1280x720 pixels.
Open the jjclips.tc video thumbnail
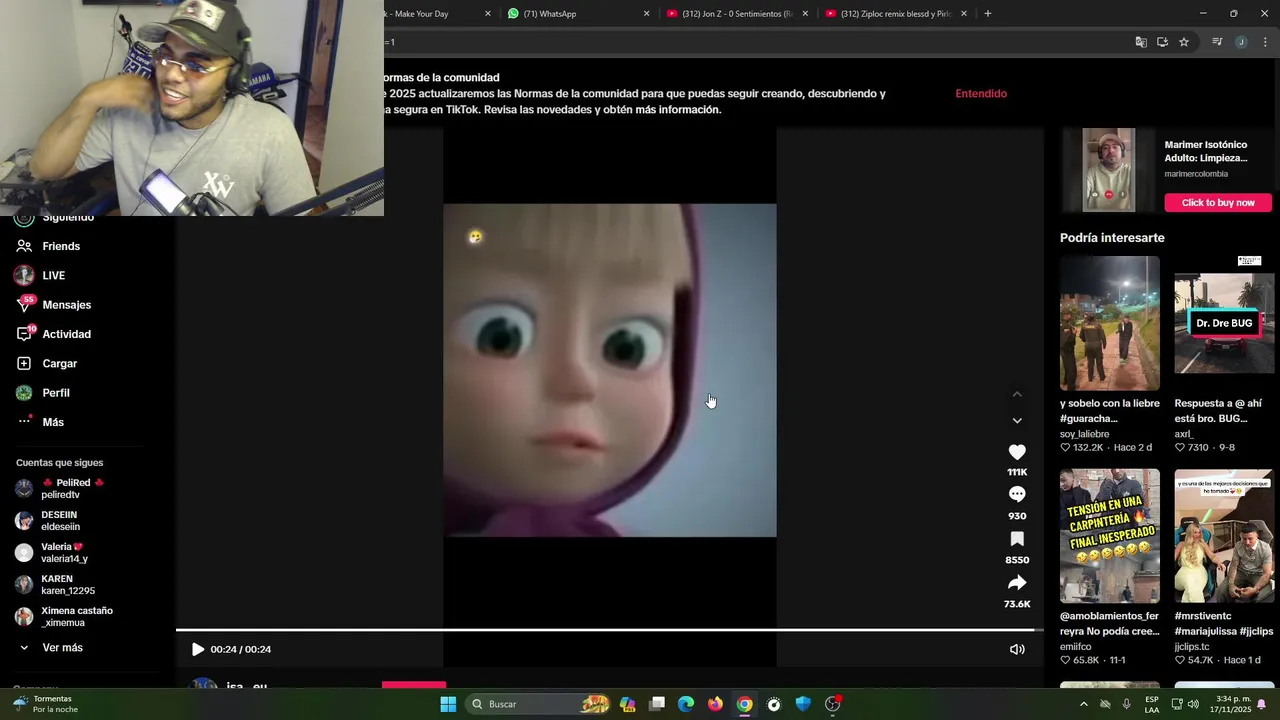1224,536
